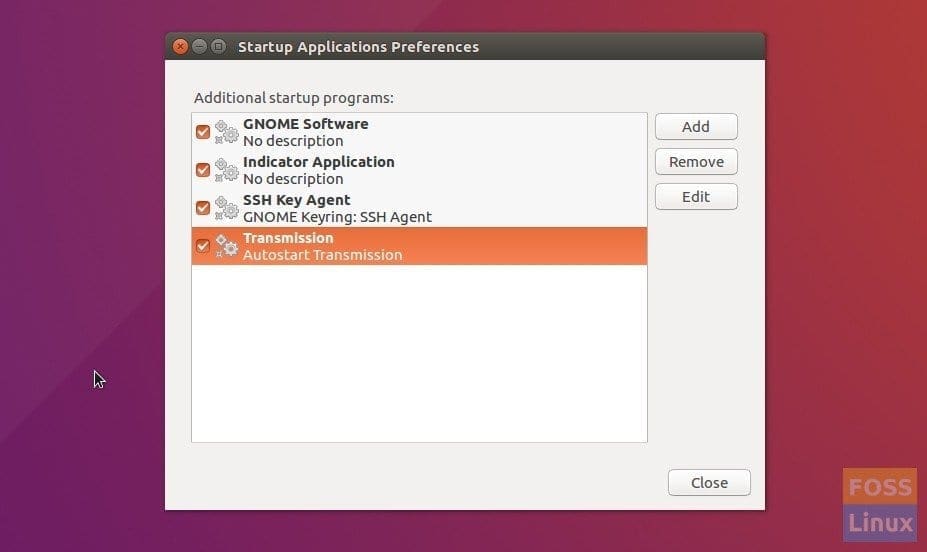Select the Indicator Application entry name
Image resolution: width=927 pixels, height=552 pixels.
pyautogui.click(x=319, y=161)
